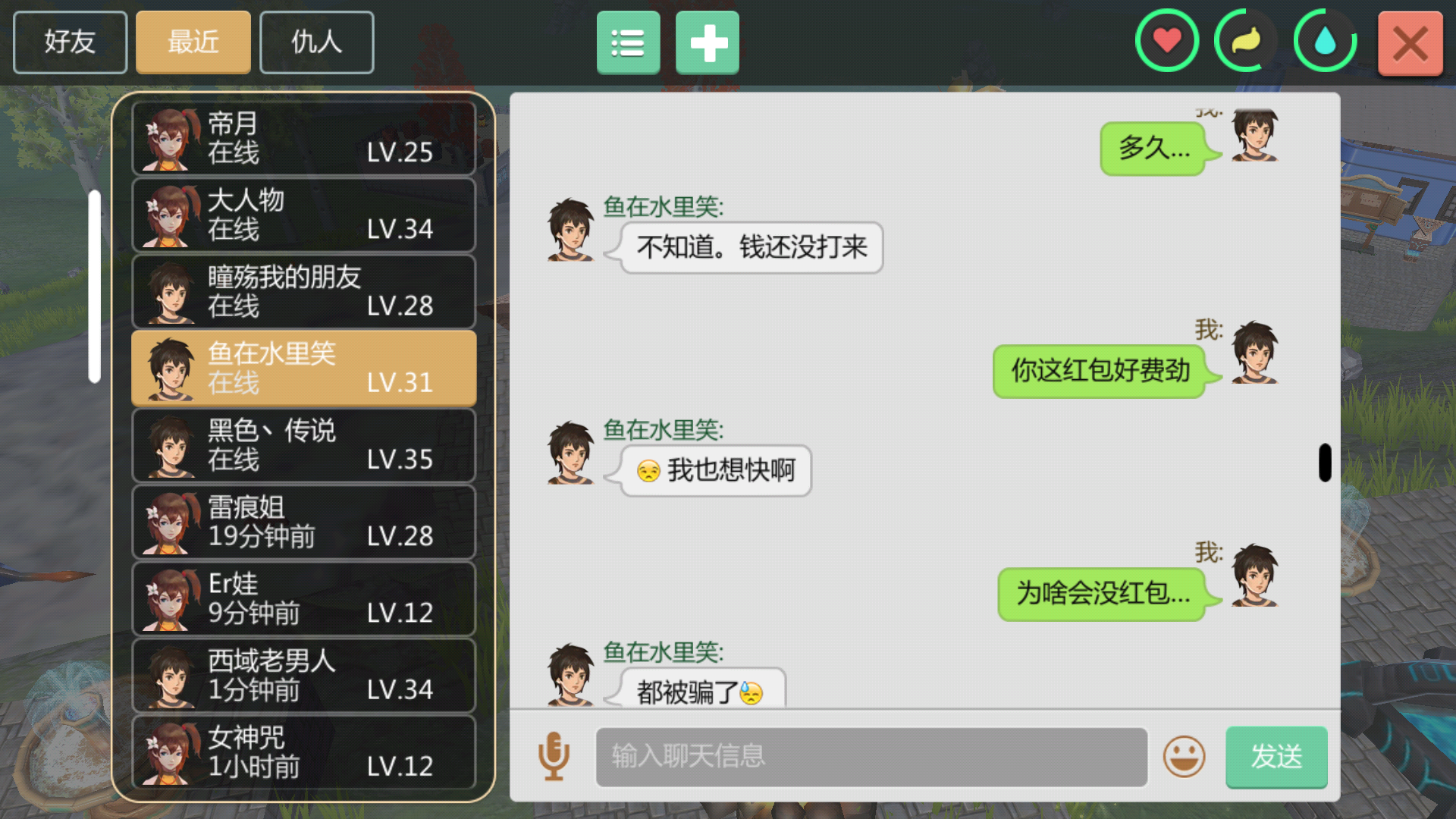Viewport: 1456px width, 819px height.
Task: Send the message with 发送 button
Action: (1276, 757)
